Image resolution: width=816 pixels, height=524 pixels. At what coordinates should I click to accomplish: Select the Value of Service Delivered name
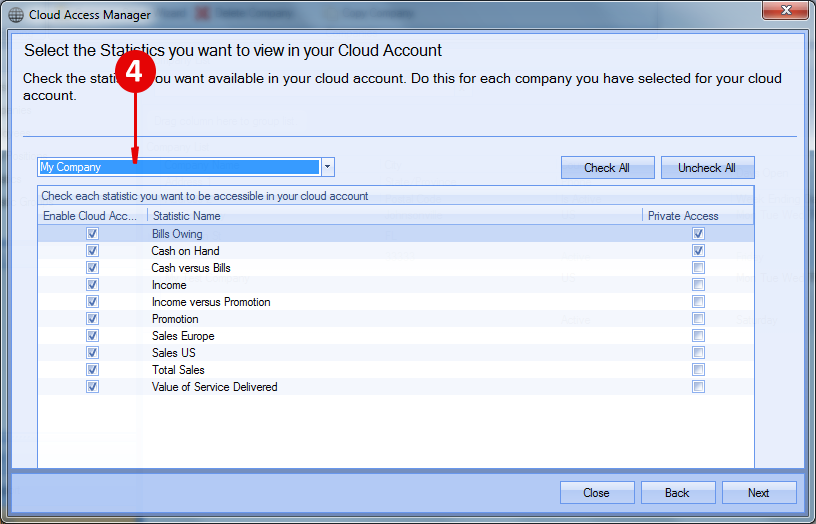click(x=214, y=387)
